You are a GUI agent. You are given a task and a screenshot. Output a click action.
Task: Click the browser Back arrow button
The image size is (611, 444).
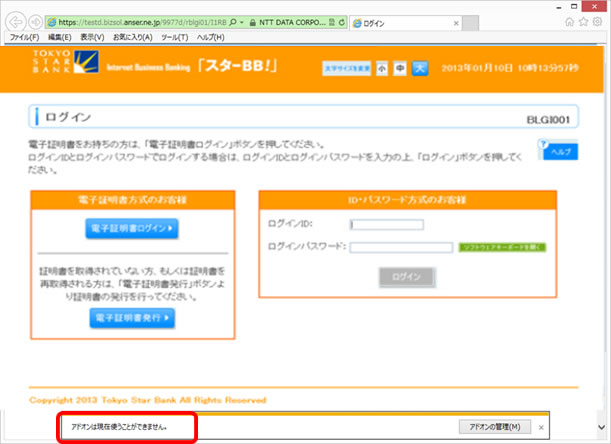pyautogui.click(x=16, y=22)
